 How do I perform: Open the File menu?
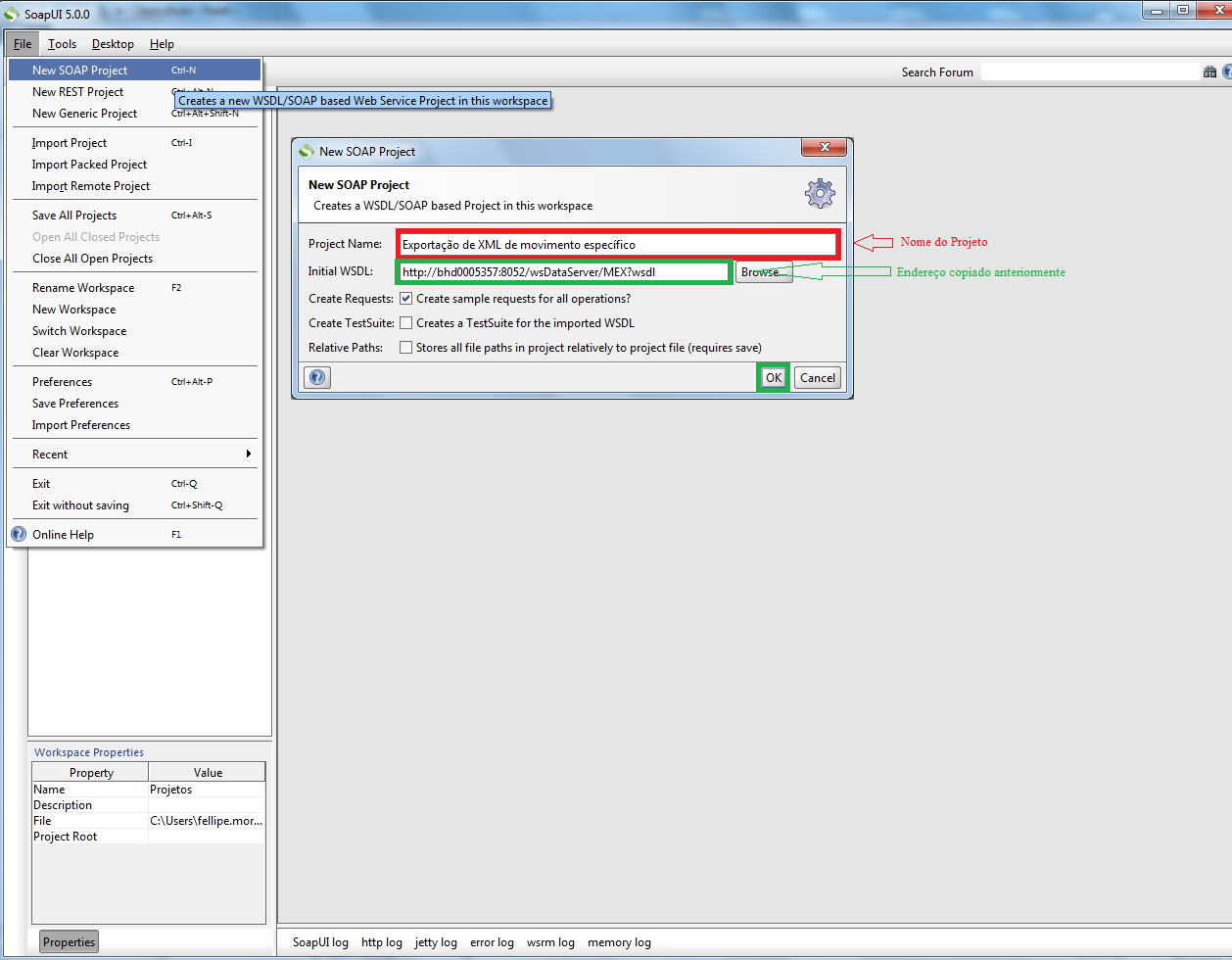click(x=23, y=44)
